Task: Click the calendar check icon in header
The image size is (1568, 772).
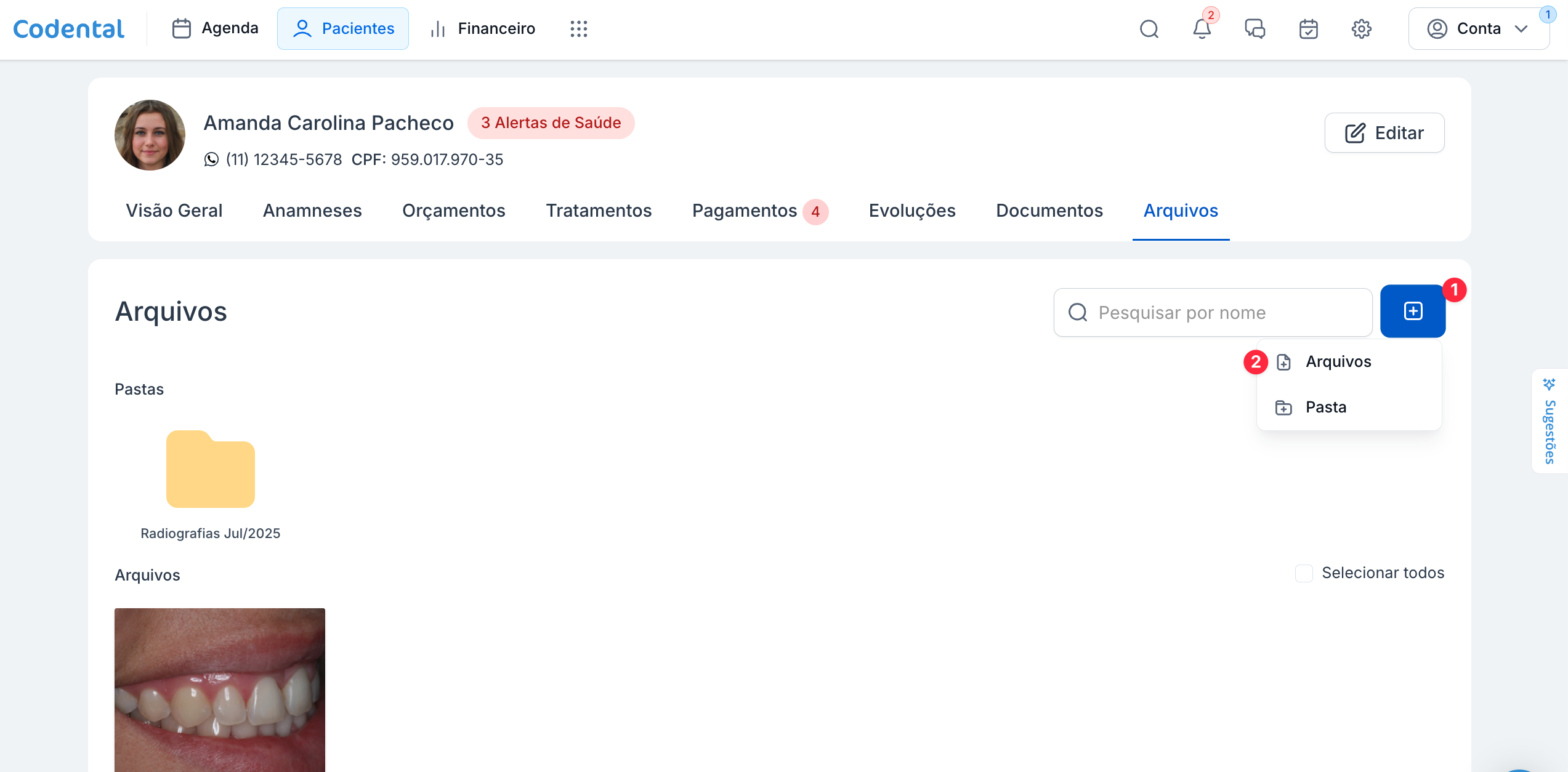Action: click(1308, 29)
